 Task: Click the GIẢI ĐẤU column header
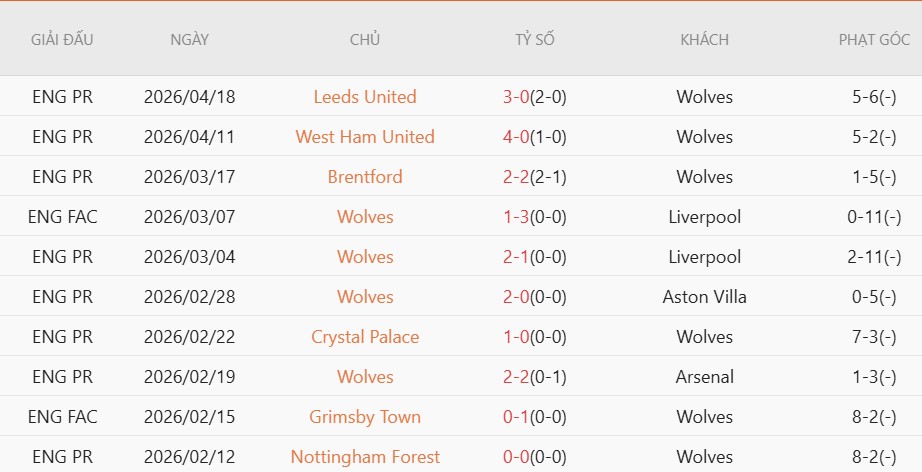pos(62,40)
